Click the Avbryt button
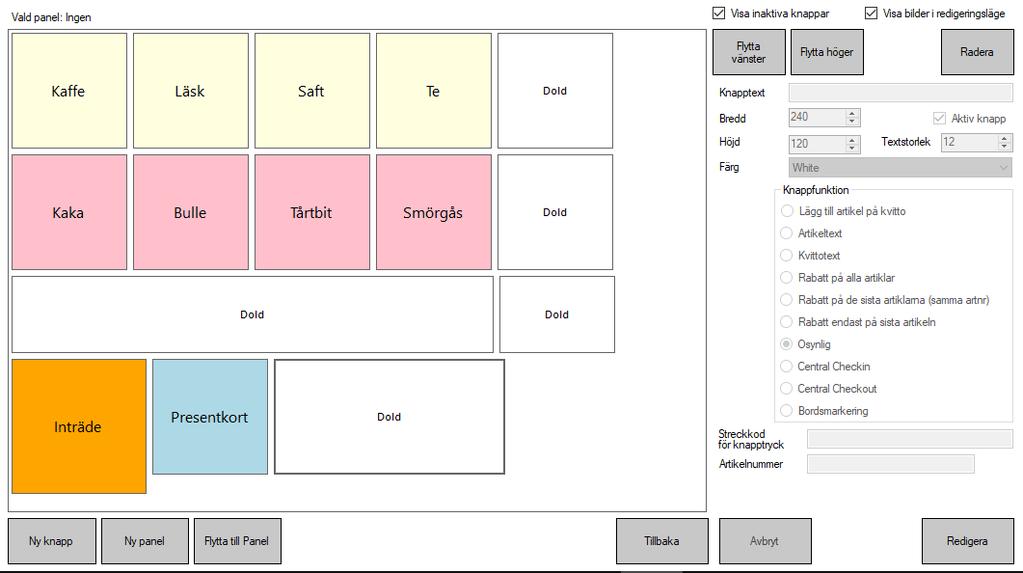Viewport: 1023px width, 573px height. click(765, 541)
